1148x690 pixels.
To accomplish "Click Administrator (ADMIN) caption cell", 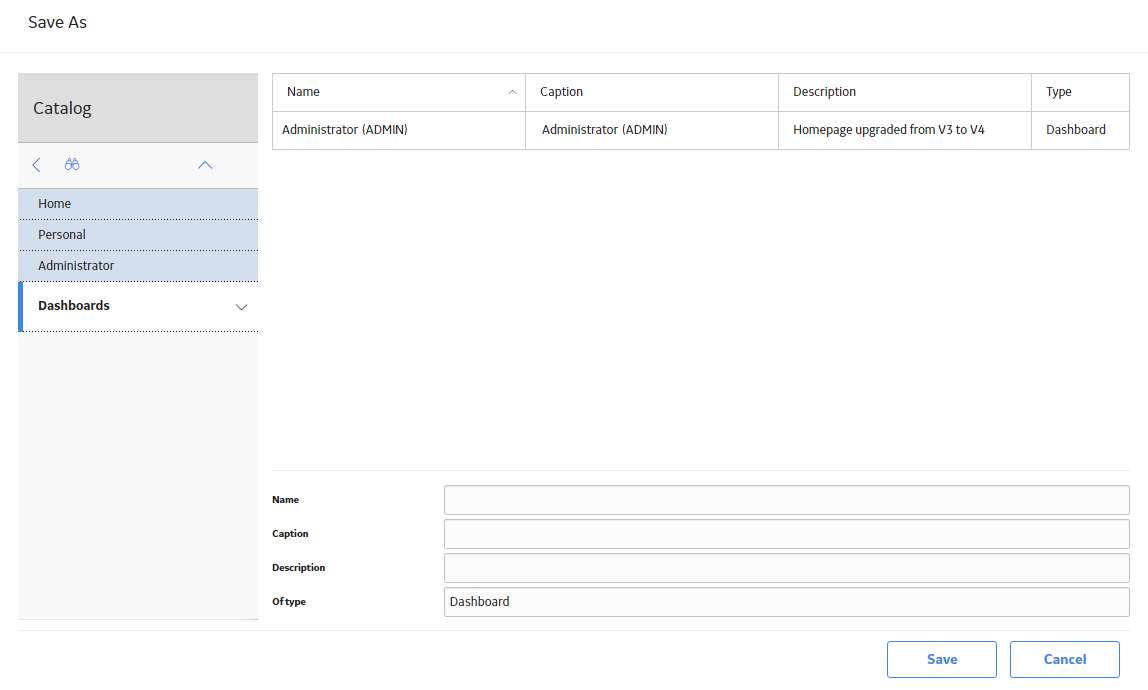I will [x=652, y=130].
